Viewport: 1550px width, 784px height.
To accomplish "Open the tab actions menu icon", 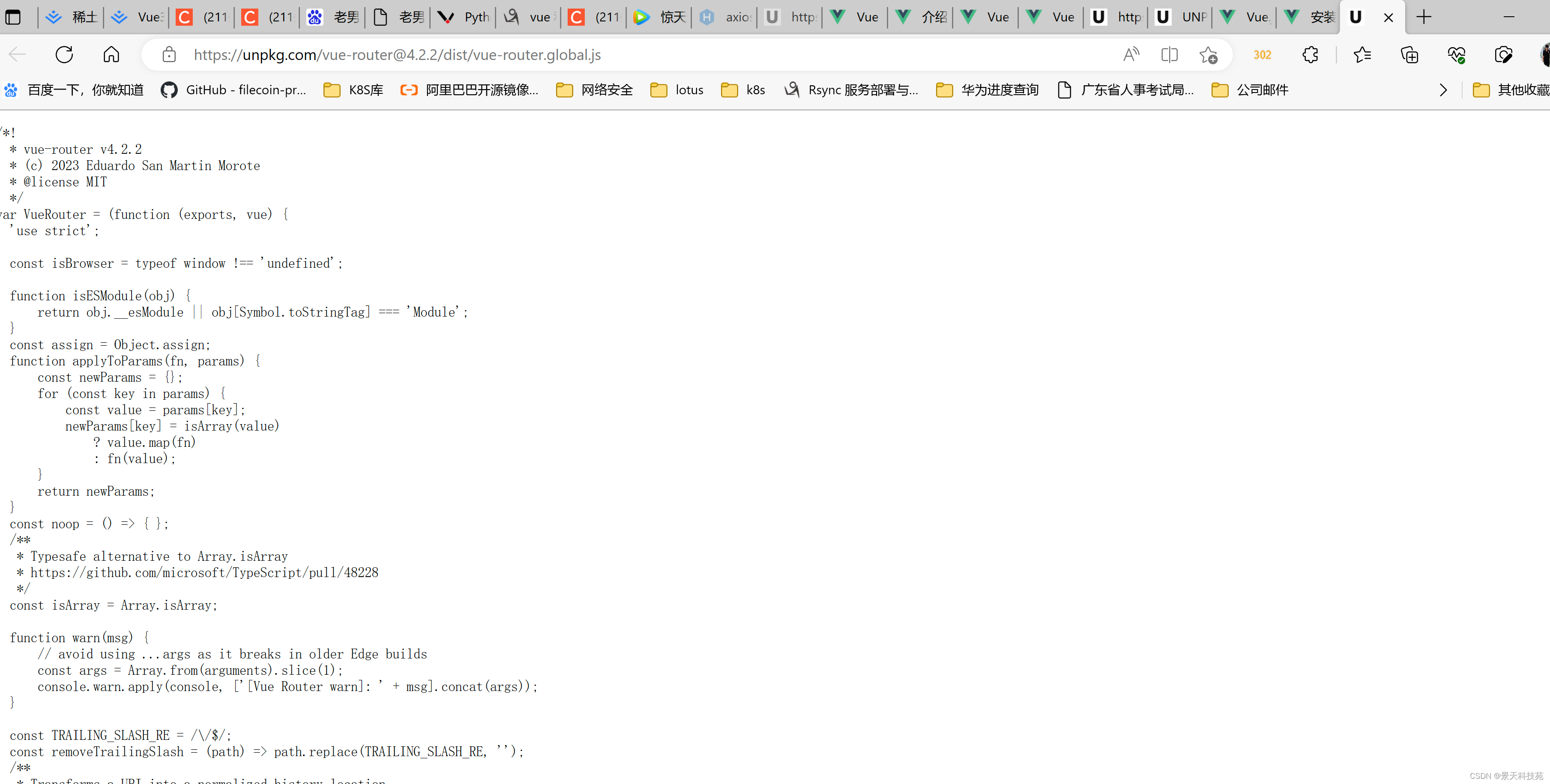I will [13, 17].
